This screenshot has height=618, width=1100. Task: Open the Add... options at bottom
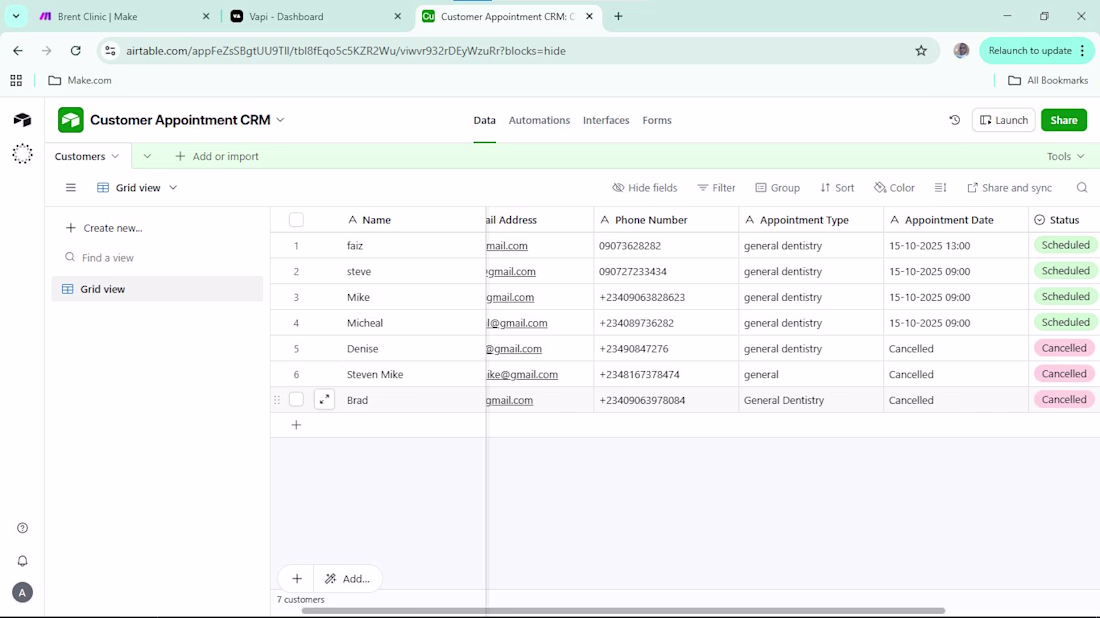[x=347, y=579]
